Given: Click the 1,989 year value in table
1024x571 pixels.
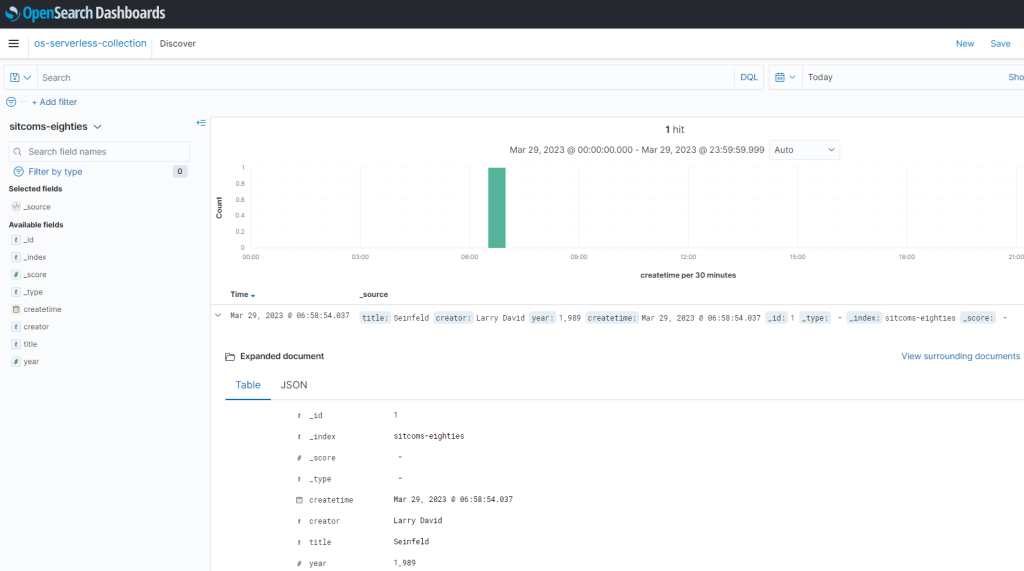Looking at the screenshot, I should 404,563.
